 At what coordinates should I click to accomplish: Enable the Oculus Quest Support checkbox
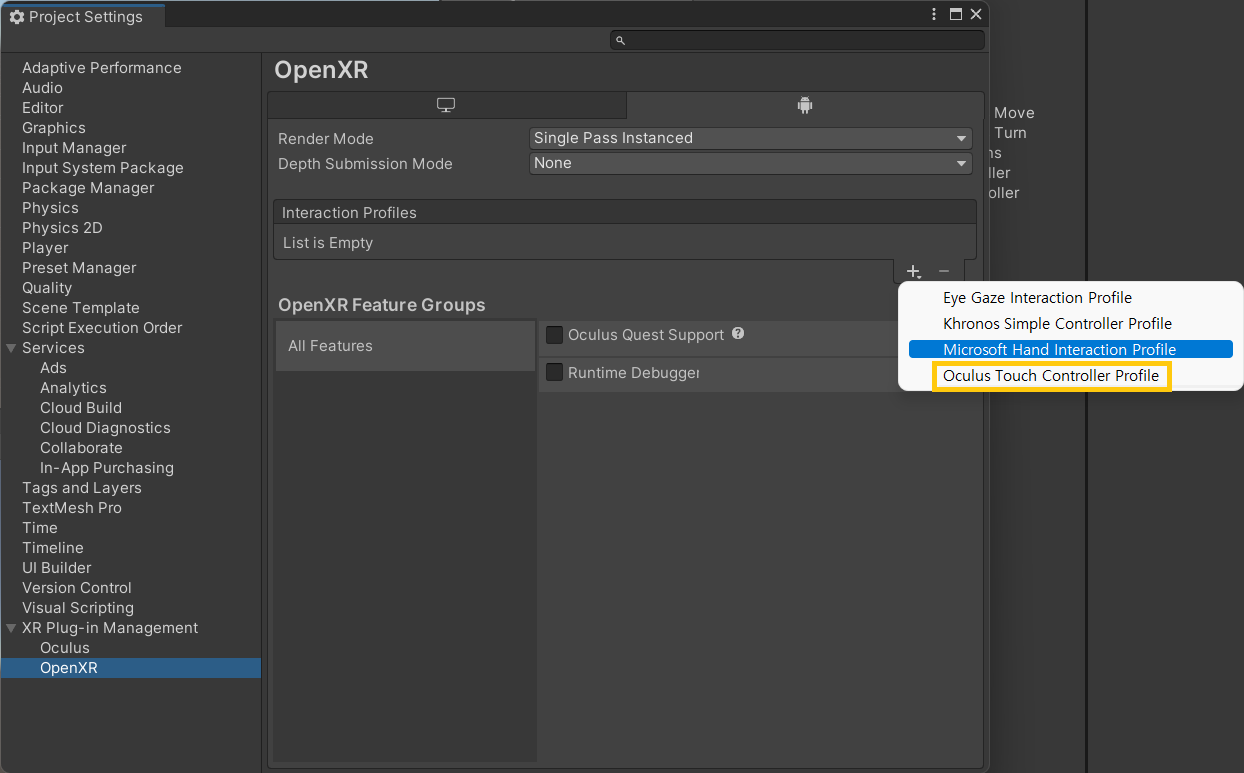pos(555,335)
